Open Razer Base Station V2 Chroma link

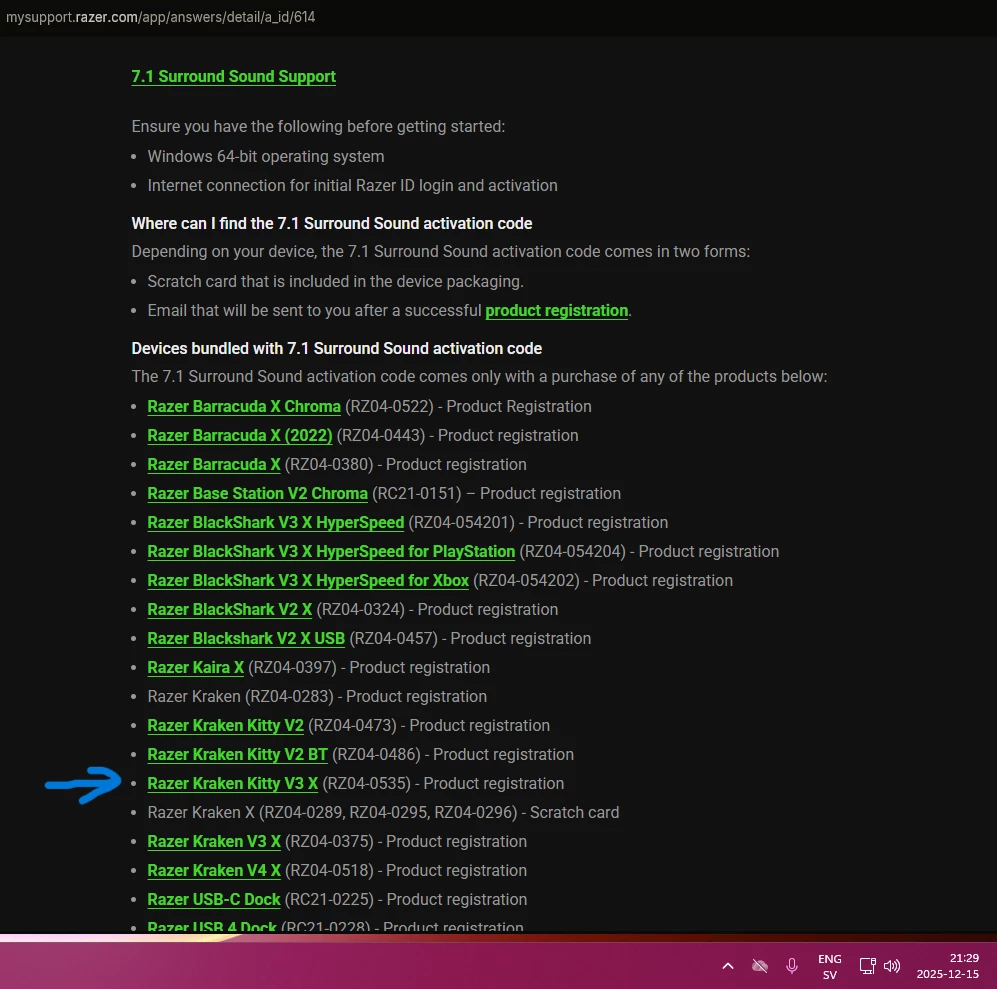click(258, 494)
